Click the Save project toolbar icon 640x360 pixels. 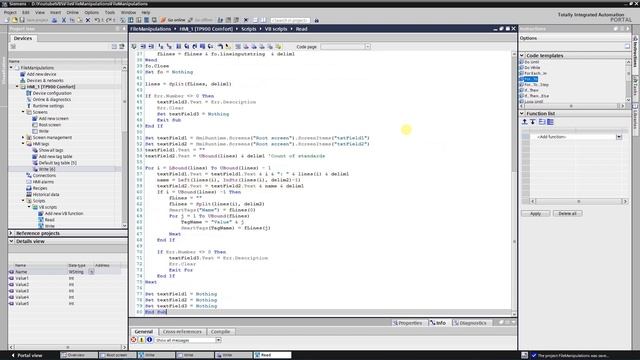click(x=22, y=20)
